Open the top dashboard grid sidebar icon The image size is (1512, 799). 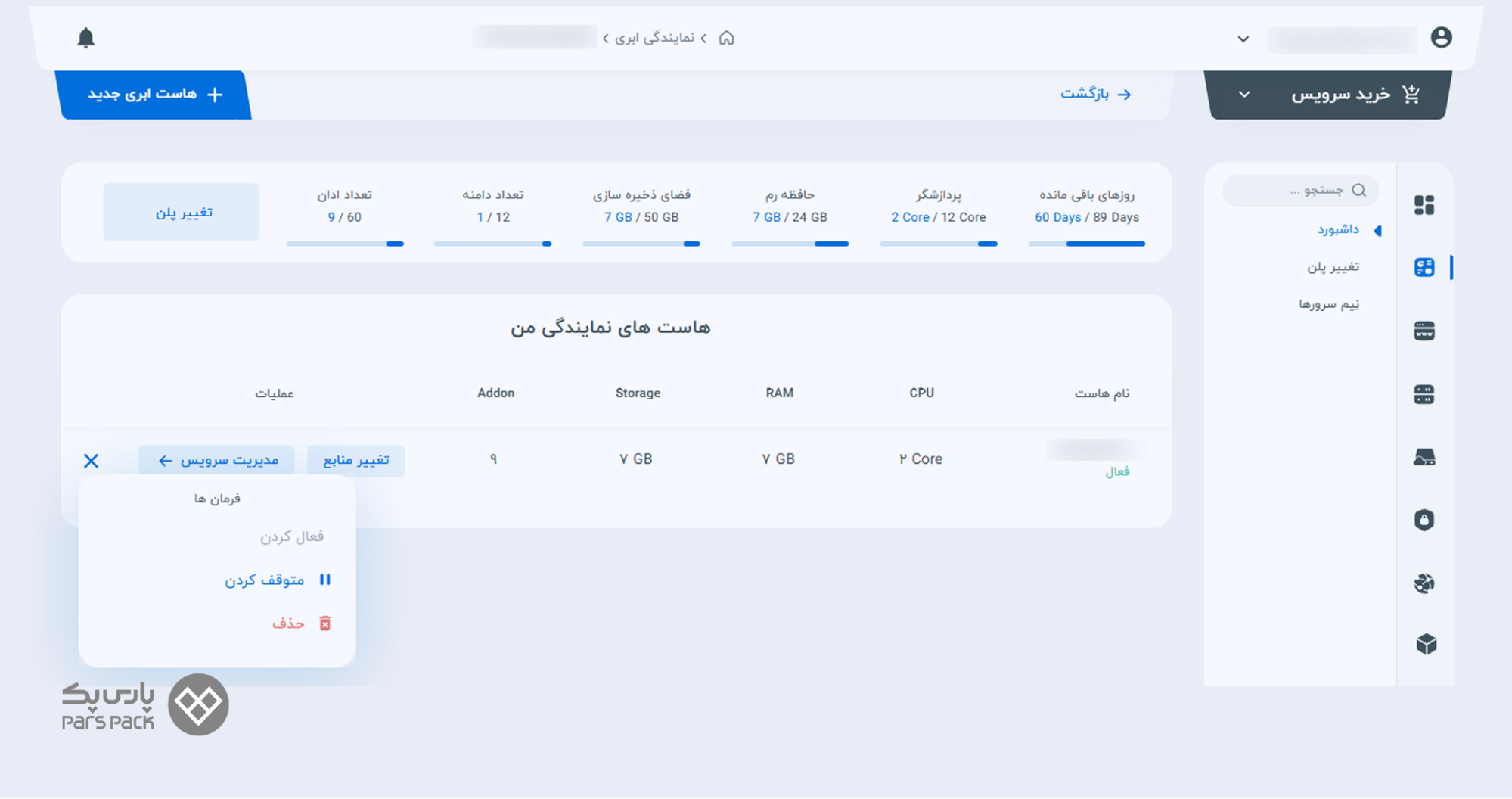point(1424,205)
